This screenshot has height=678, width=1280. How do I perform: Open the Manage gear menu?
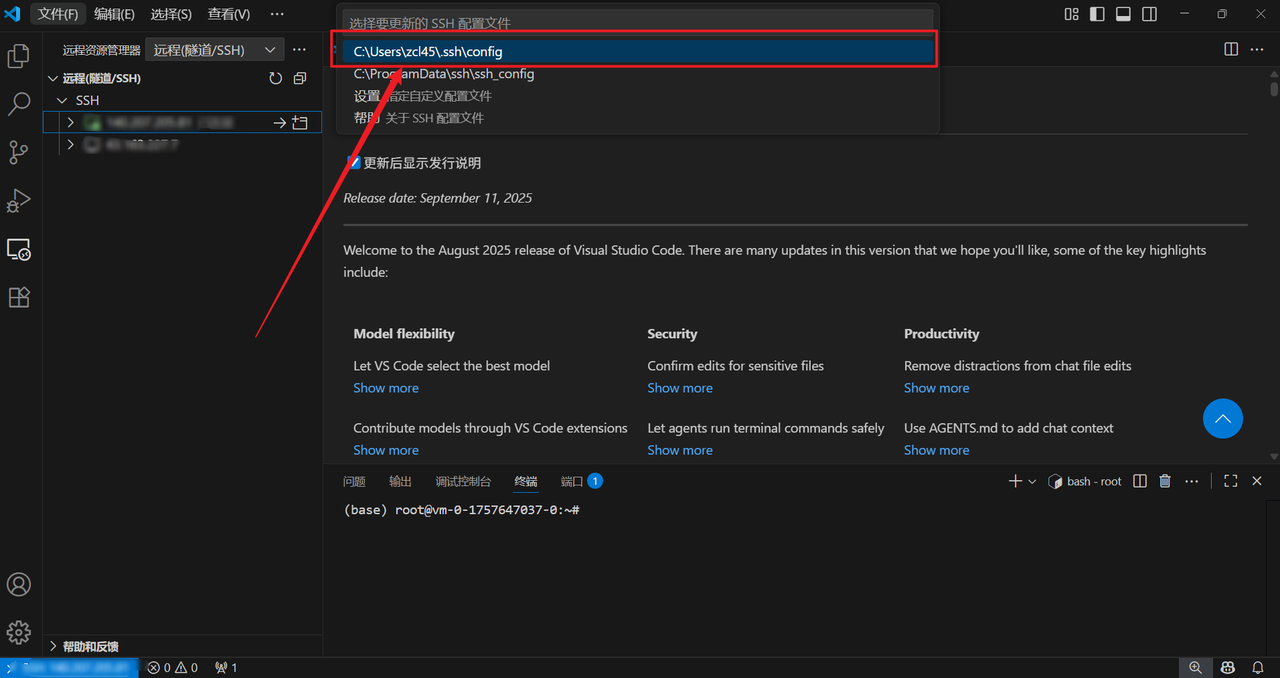pyautogui.click(x=18, y=632)
